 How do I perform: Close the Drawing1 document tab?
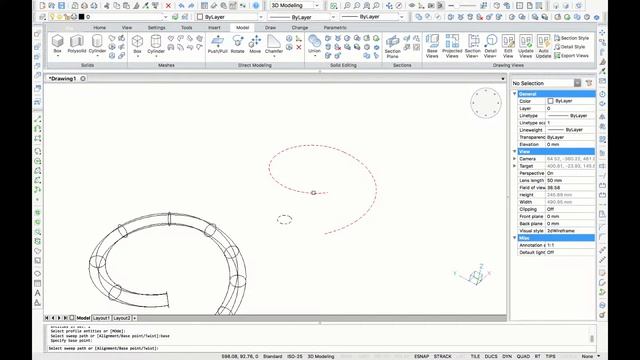click(83, 78)
